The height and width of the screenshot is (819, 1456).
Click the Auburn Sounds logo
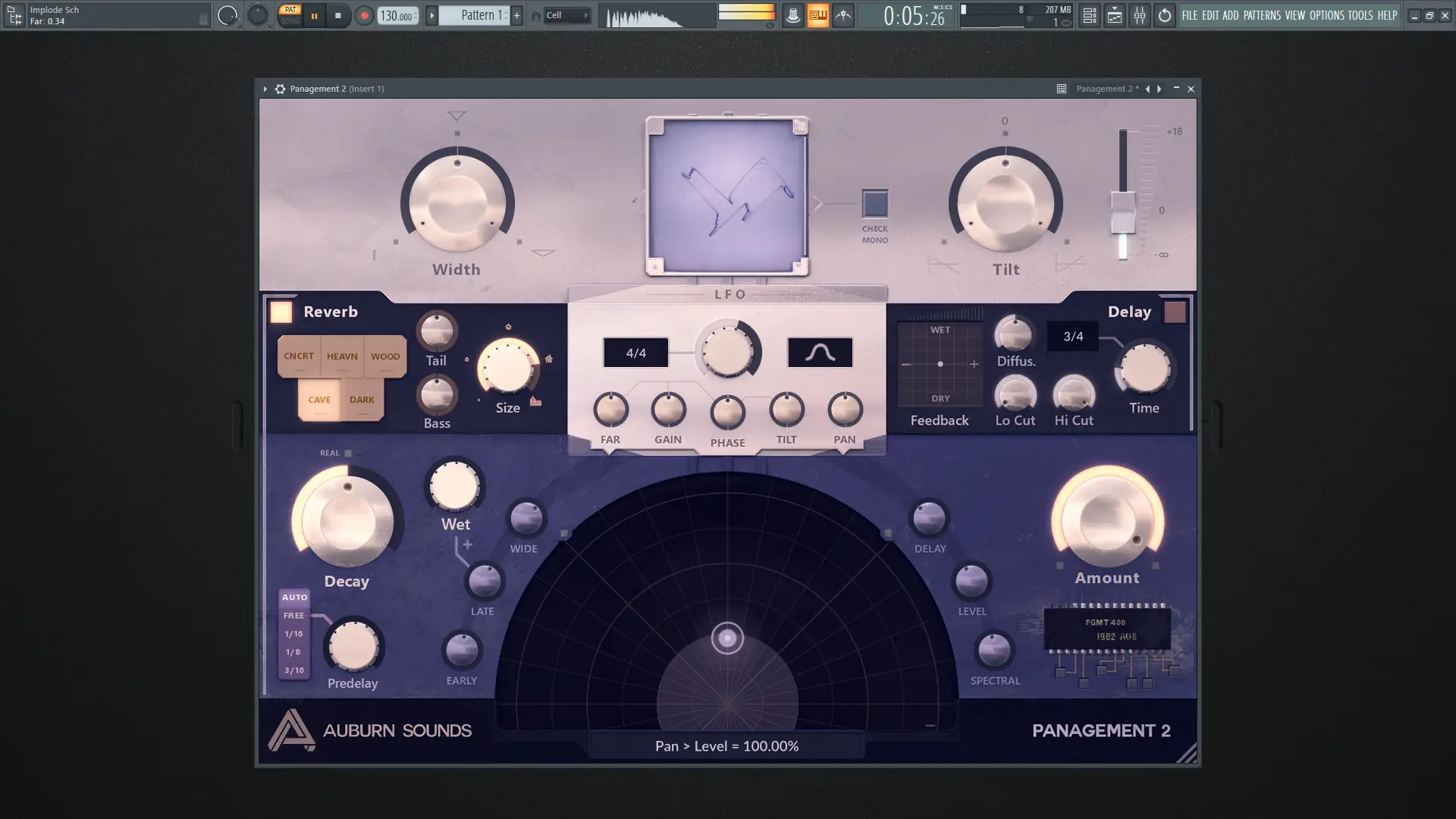click(291, 730)
